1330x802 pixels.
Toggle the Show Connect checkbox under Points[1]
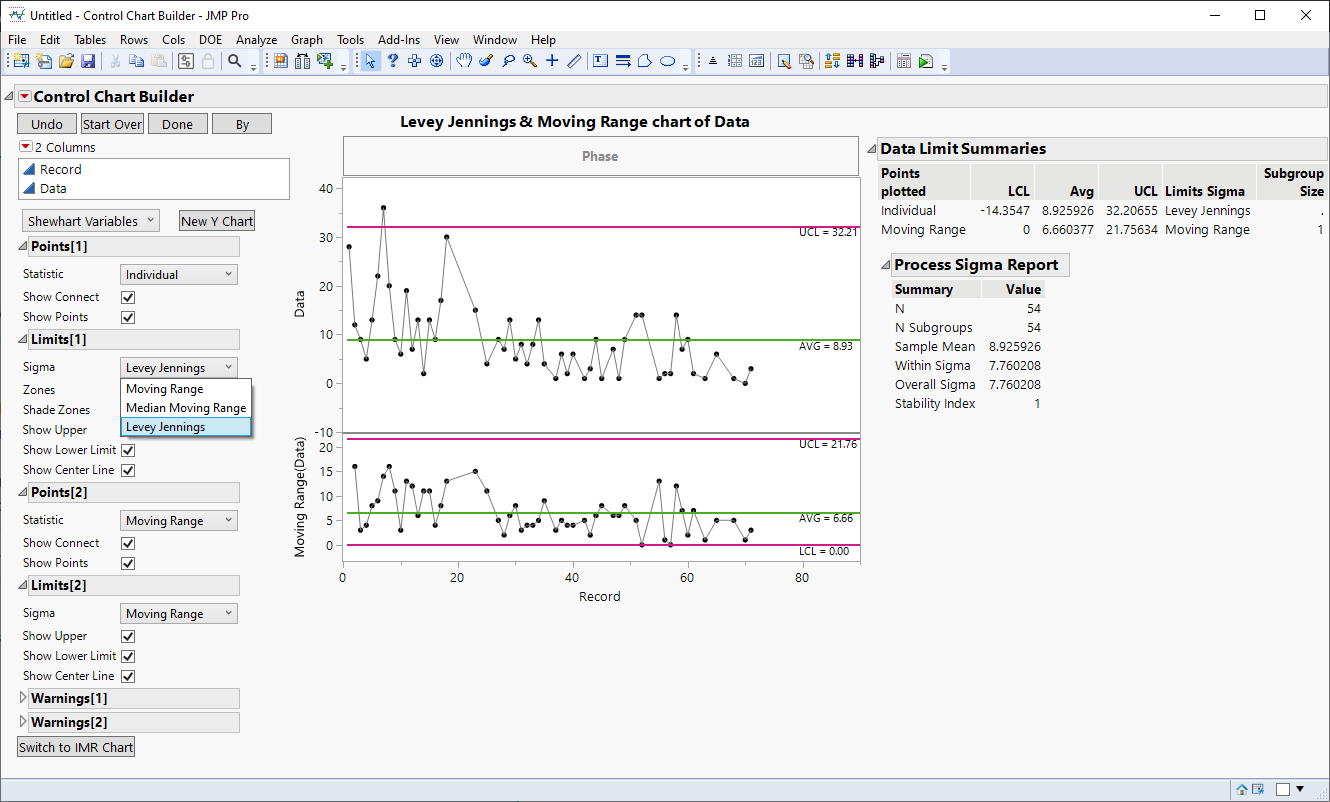tap(128, 297)
